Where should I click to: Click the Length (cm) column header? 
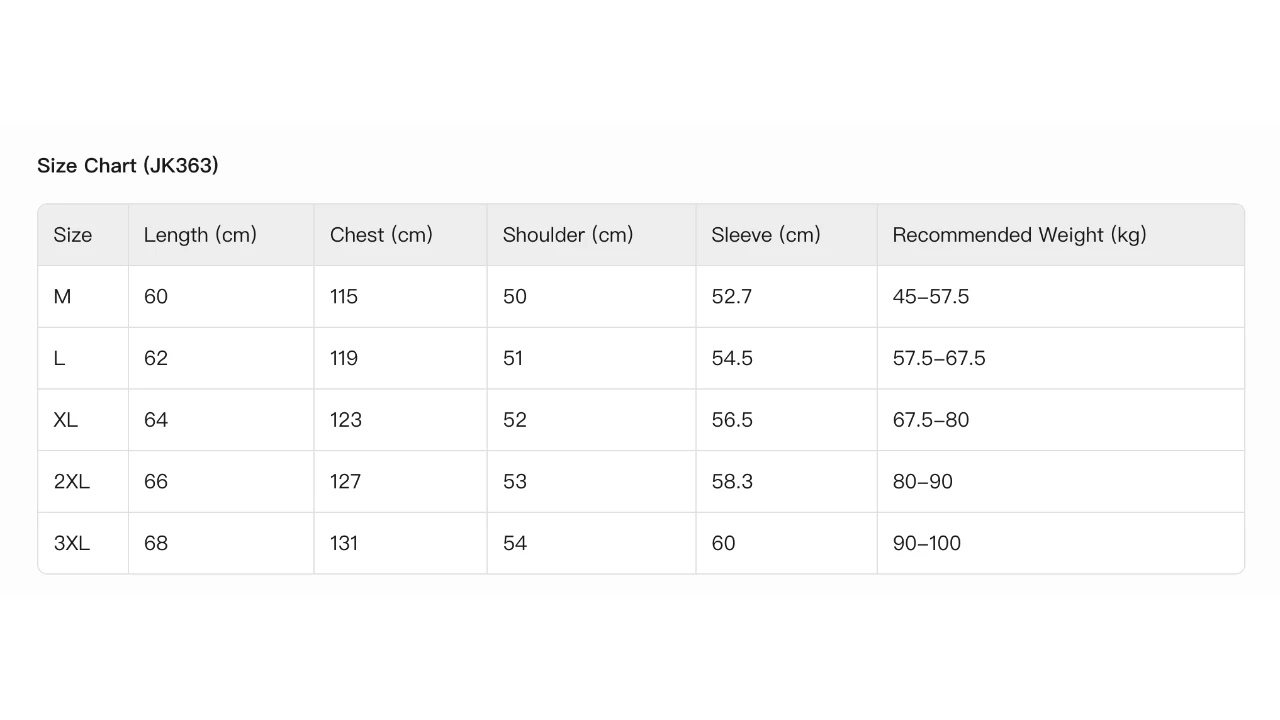coord(200,235)
